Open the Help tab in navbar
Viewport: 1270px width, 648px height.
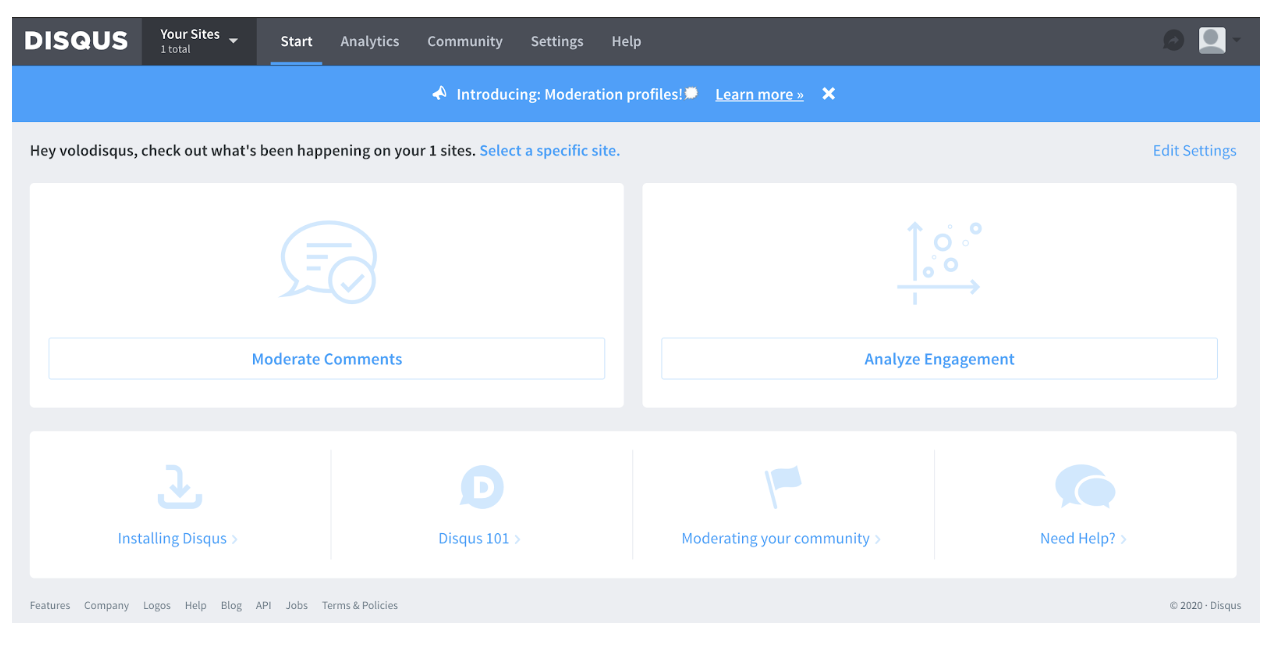pos(626,41)
